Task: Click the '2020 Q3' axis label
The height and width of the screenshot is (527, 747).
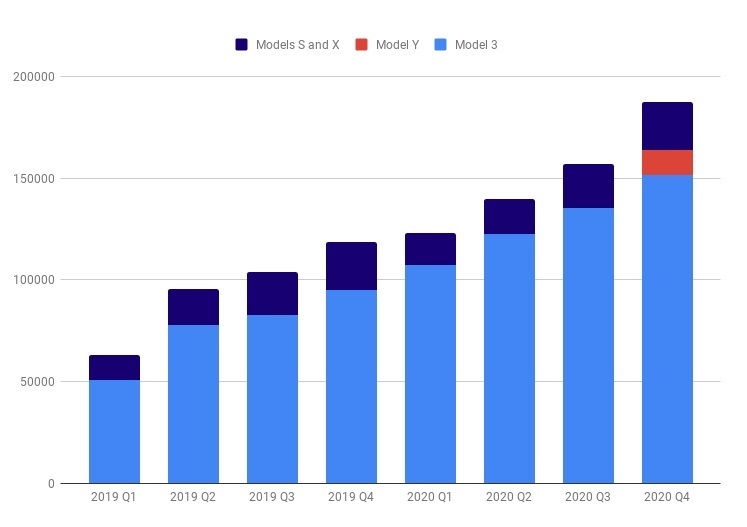Action: click(588, 497)
